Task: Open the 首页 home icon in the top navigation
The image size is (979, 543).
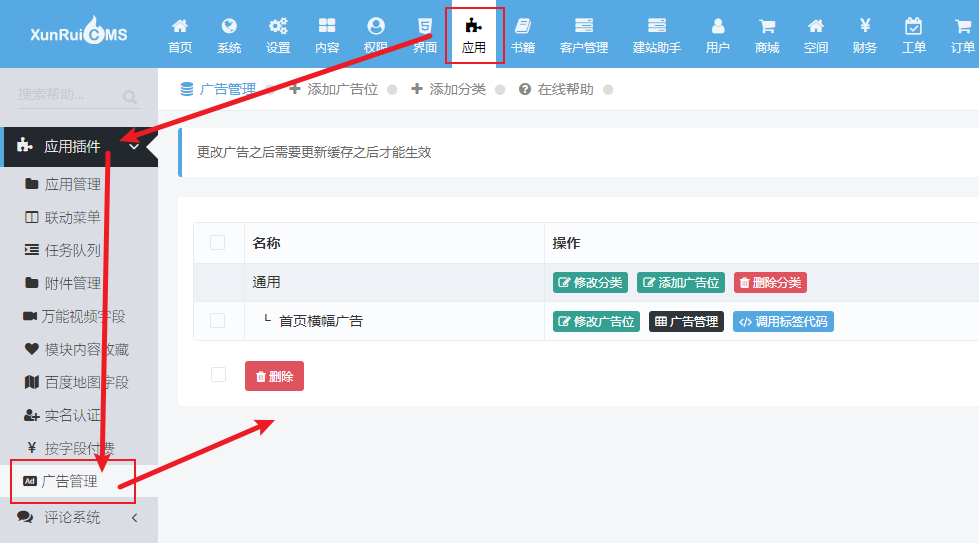Action: tap(180, 26)
